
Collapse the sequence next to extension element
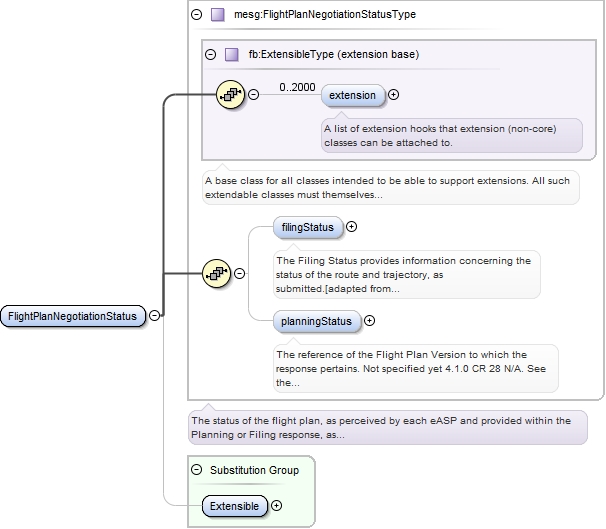point(254,94)
